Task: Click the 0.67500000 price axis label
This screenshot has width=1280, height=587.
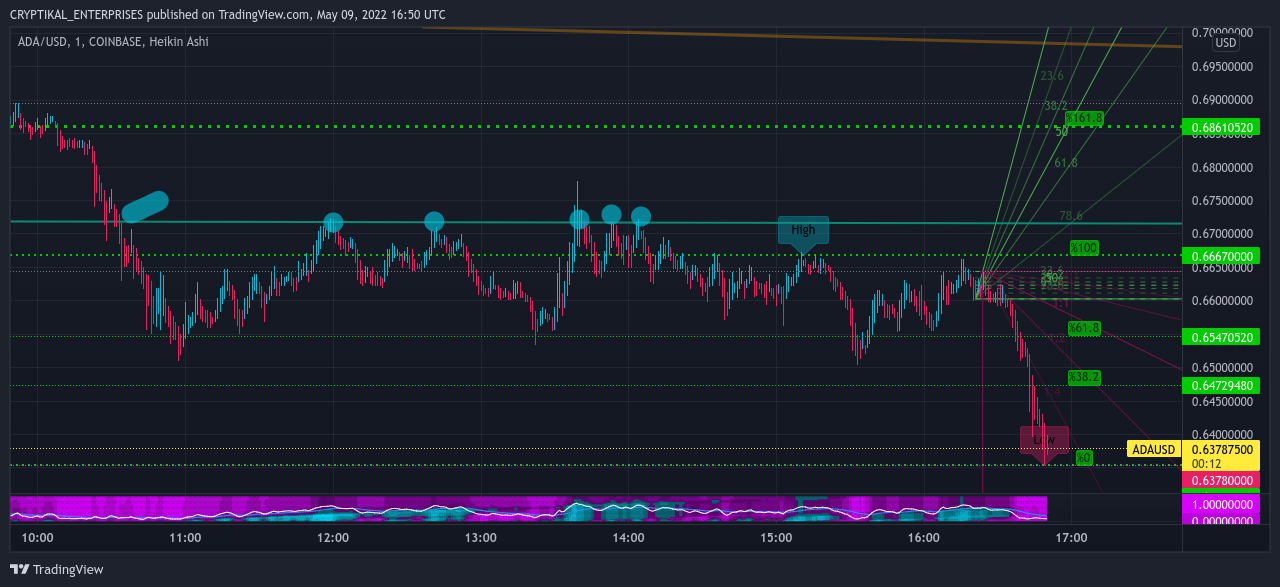Action: 1224,200
